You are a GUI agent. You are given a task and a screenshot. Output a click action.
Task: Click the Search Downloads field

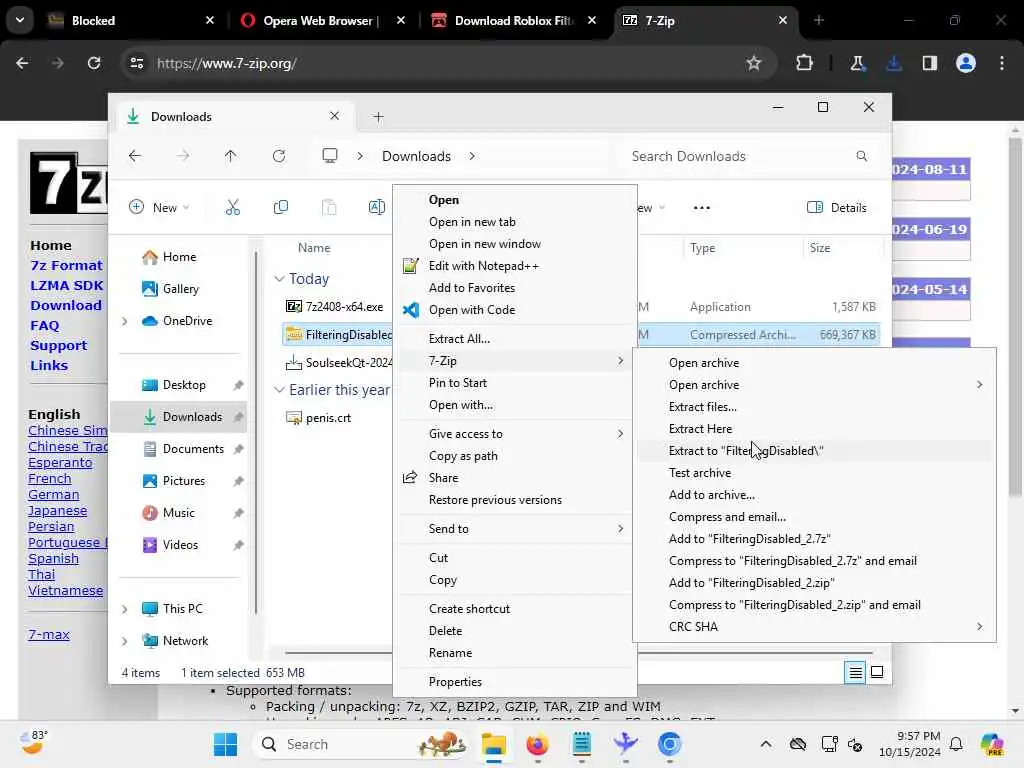(748, 156)
